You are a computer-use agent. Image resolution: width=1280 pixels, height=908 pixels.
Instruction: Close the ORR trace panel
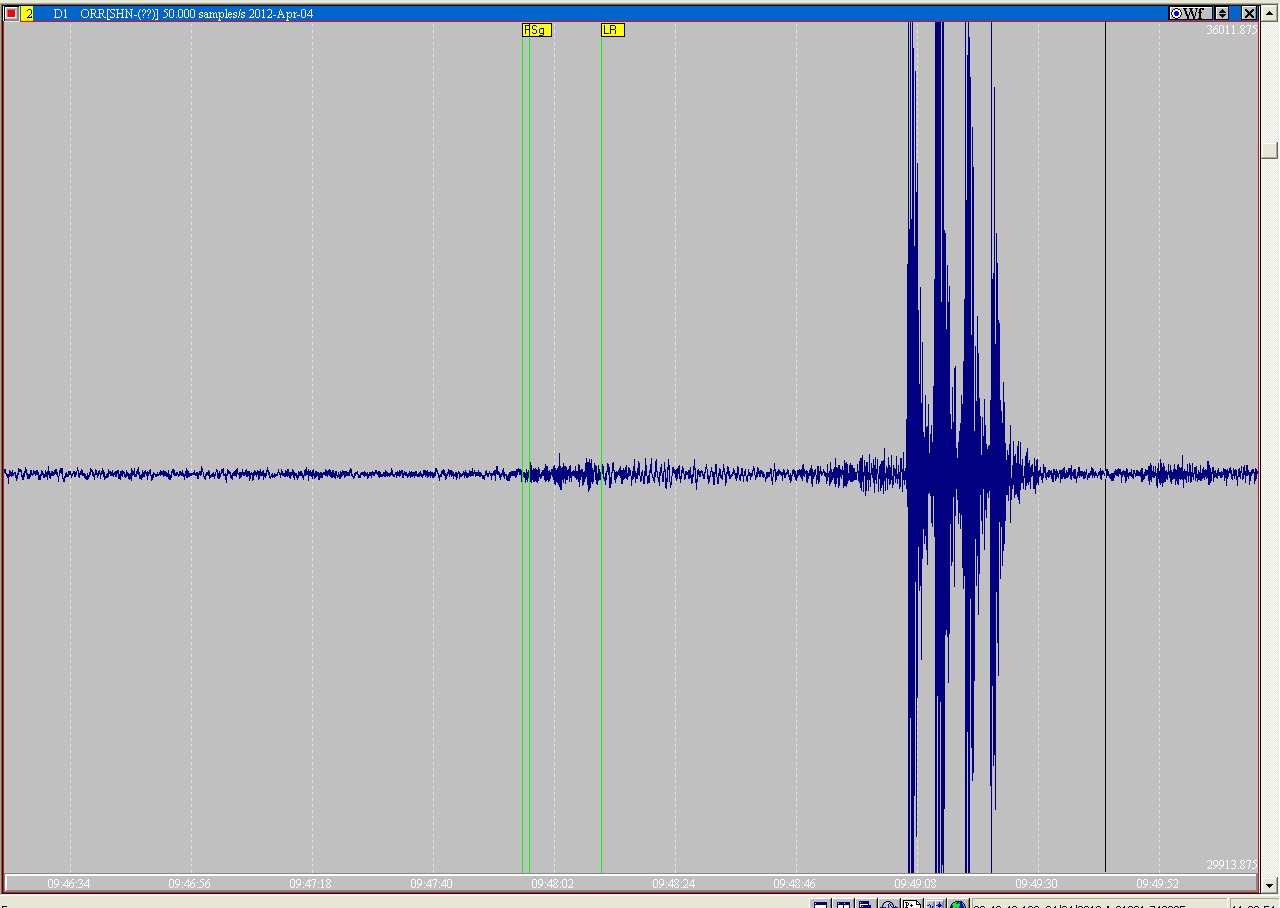(x=1249, y=14)
